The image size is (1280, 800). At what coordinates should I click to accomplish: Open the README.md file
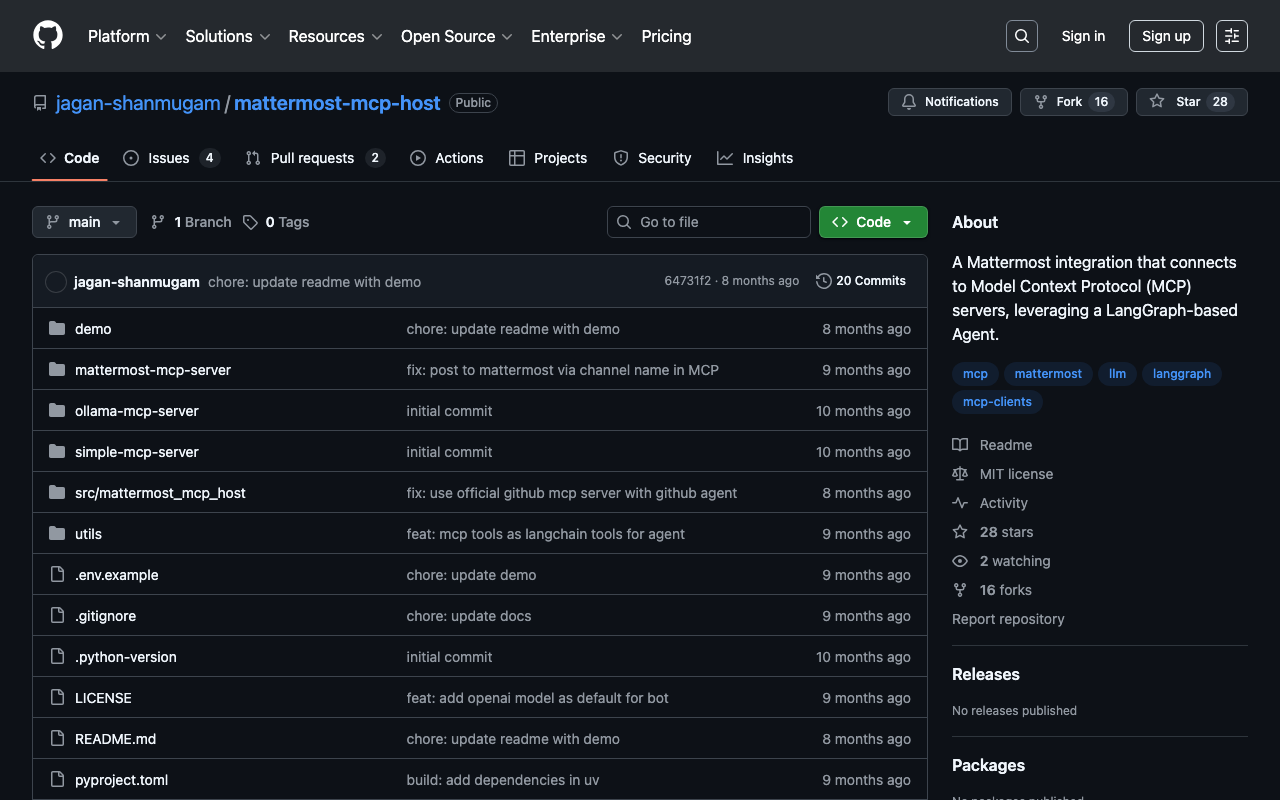(115, 739)
